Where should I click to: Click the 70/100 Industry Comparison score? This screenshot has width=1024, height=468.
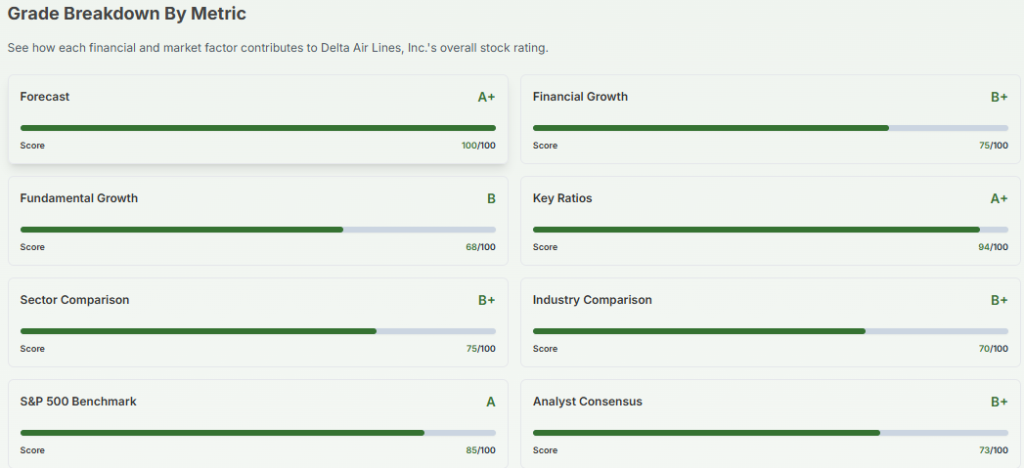coord(993,349)
